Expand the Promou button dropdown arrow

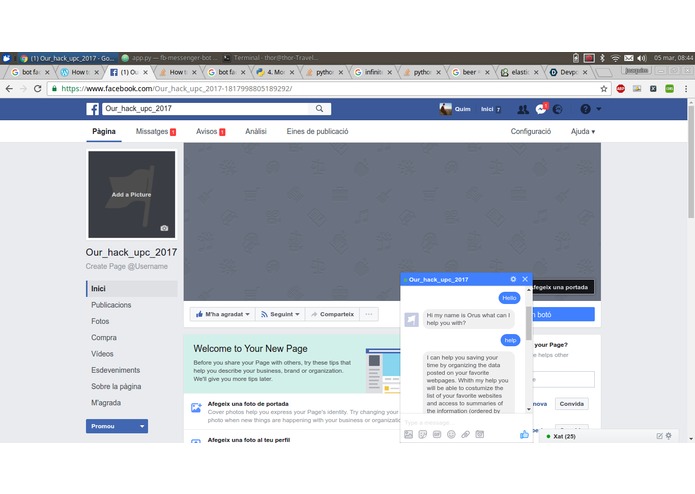142,426
